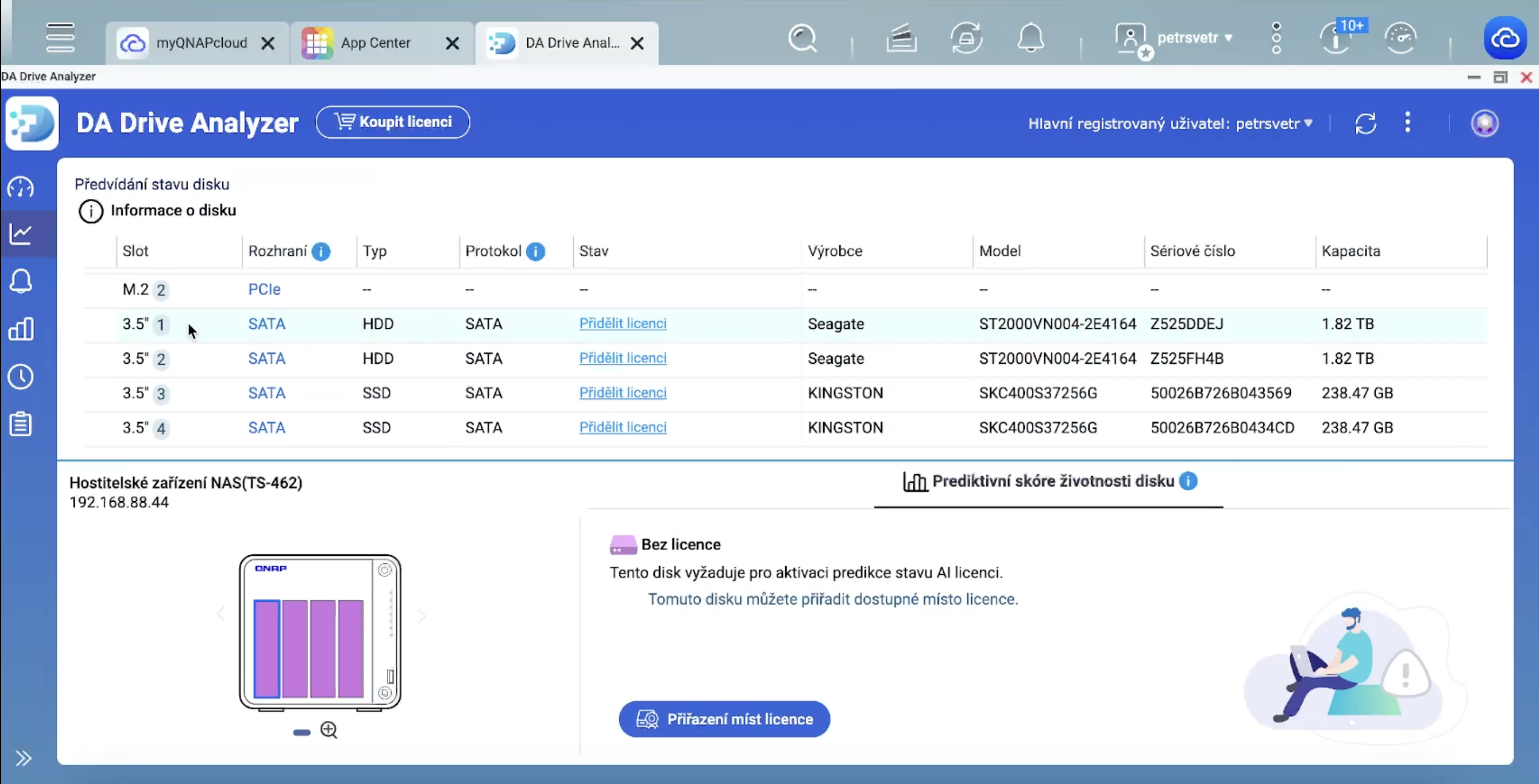Click the Protokol info icon
Viewport: 1539px width, 784px height.
point(535,251)
